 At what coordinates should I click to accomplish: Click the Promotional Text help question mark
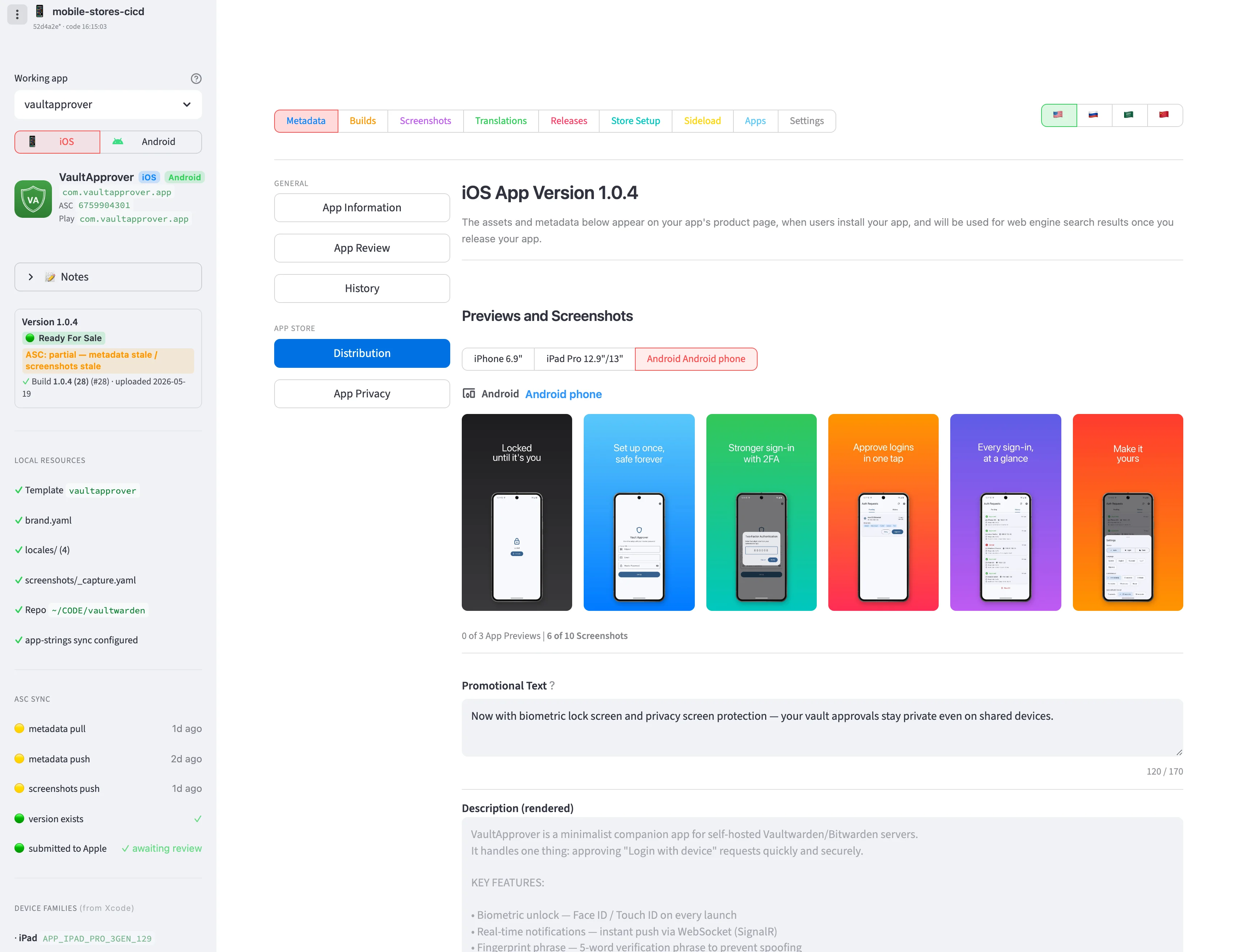(552, 686)
